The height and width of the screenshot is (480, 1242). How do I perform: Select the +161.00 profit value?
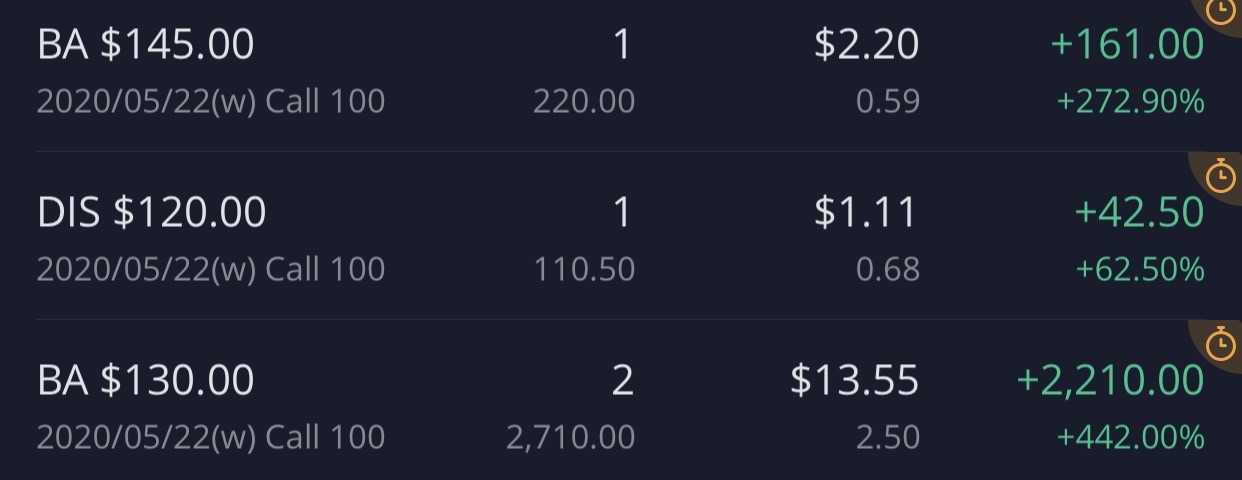[1127, 45]
